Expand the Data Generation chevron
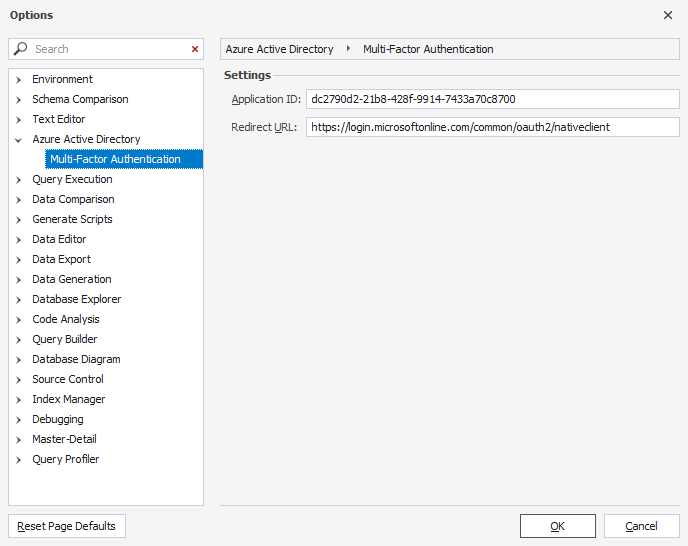 (18, 280)
